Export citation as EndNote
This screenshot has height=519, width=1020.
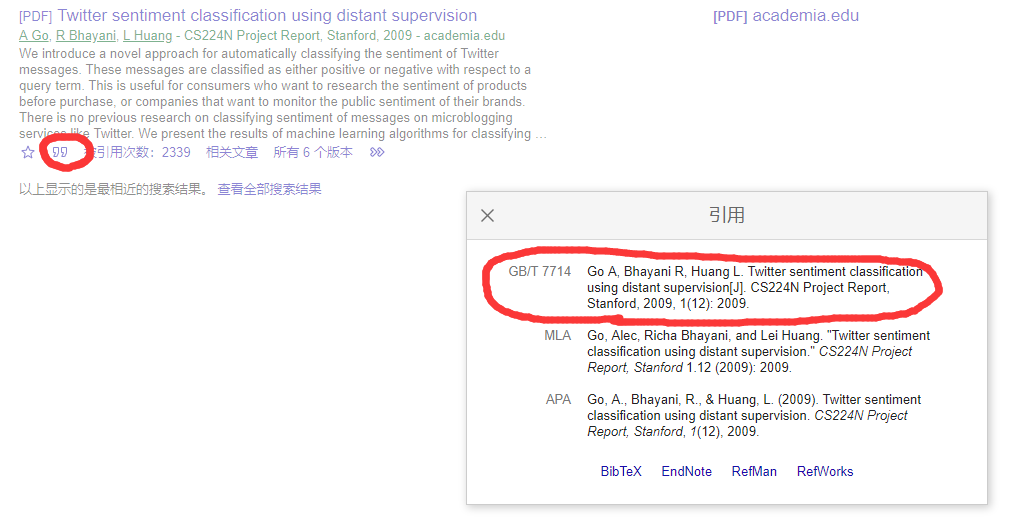pyautogui.click(x=686, y=472)
